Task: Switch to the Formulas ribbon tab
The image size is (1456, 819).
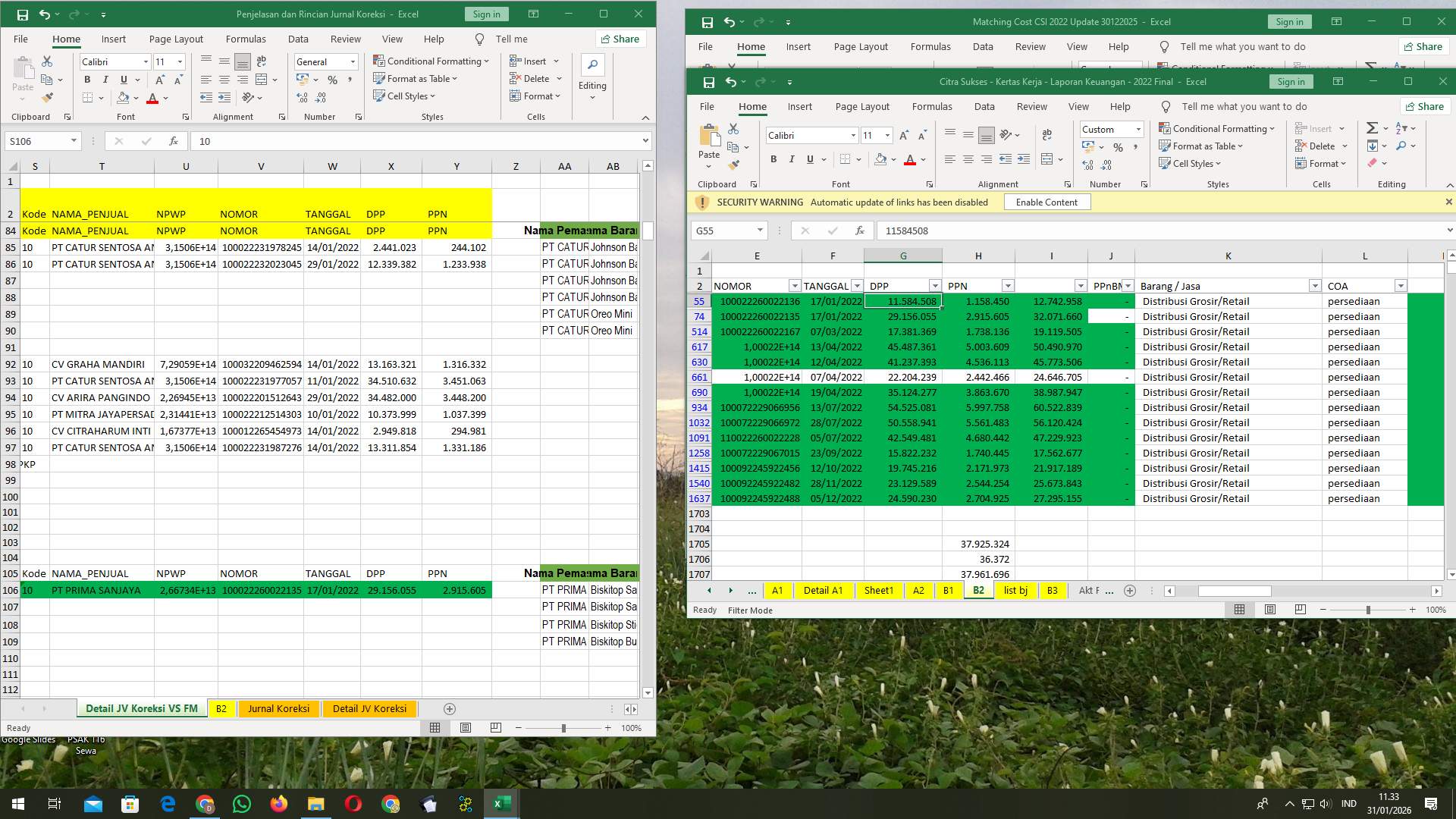Action: [932, 106]
